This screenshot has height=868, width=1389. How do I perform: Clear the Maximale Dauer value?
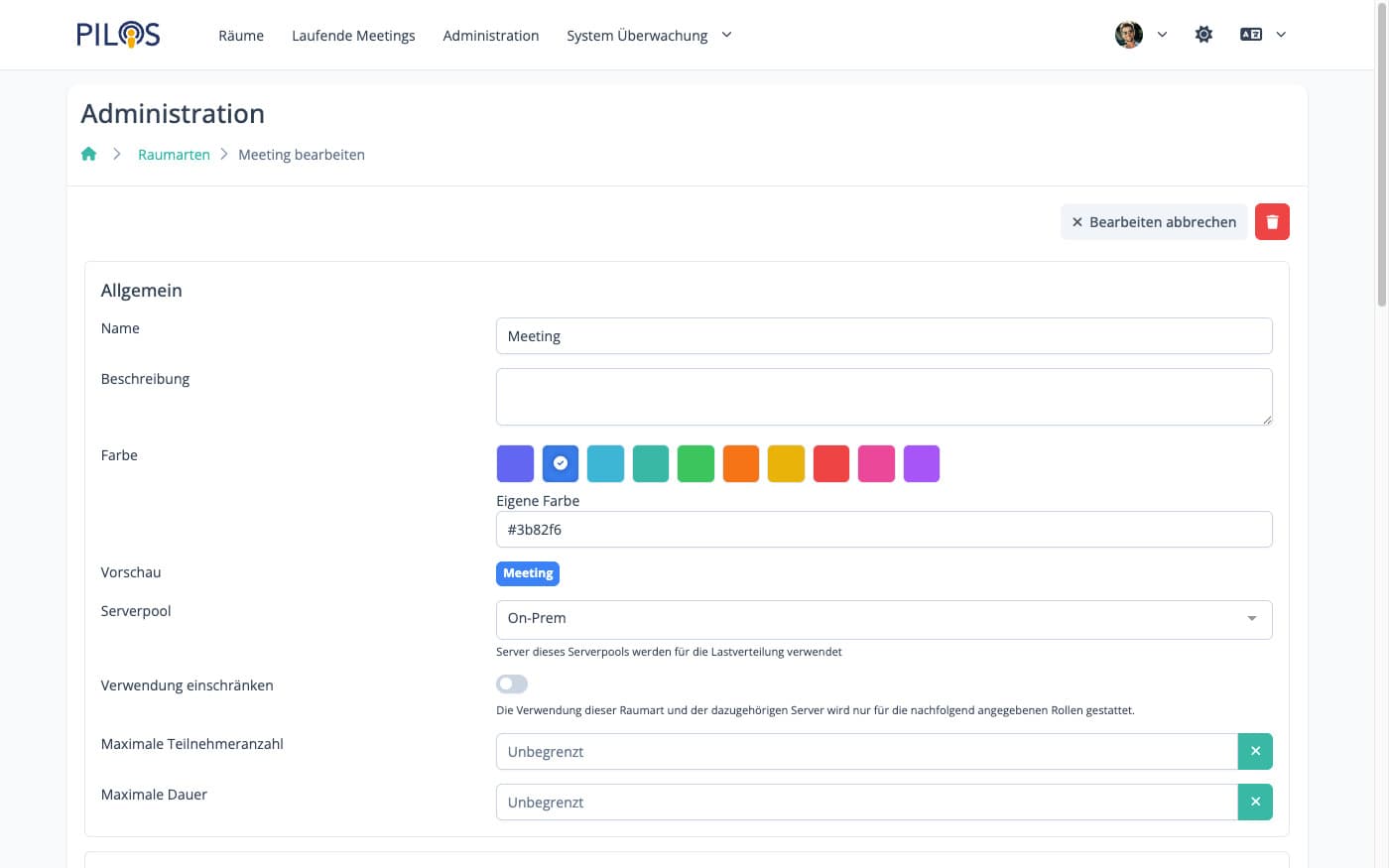point(1254,803)
